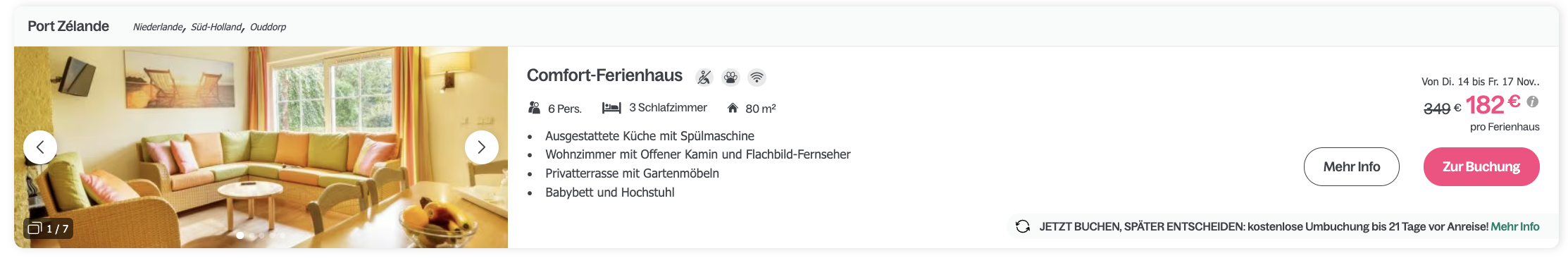The image size is (1568, 258).
Task: Click the rebooking refresh arrows icon
Action: (1023, 226)
